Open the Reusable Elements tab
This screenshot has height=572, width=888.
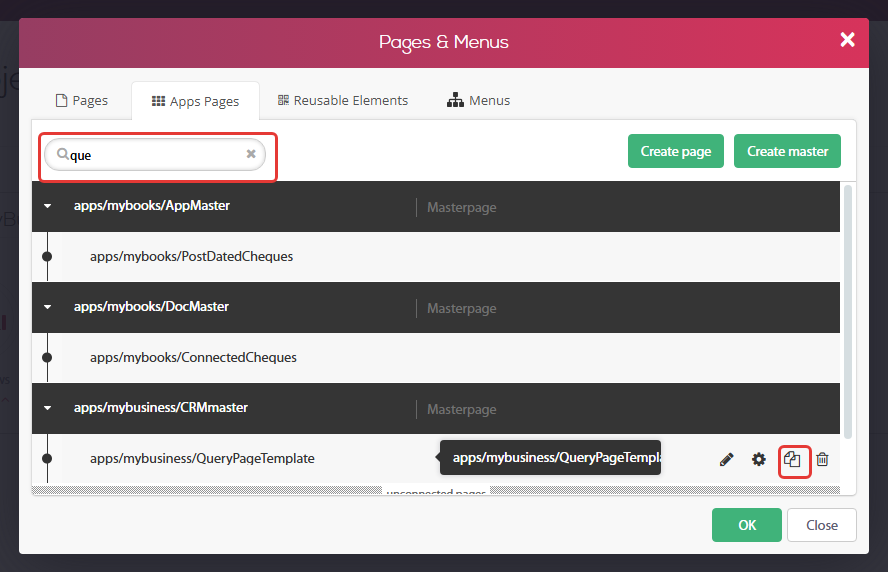click(x=343, y=101)
